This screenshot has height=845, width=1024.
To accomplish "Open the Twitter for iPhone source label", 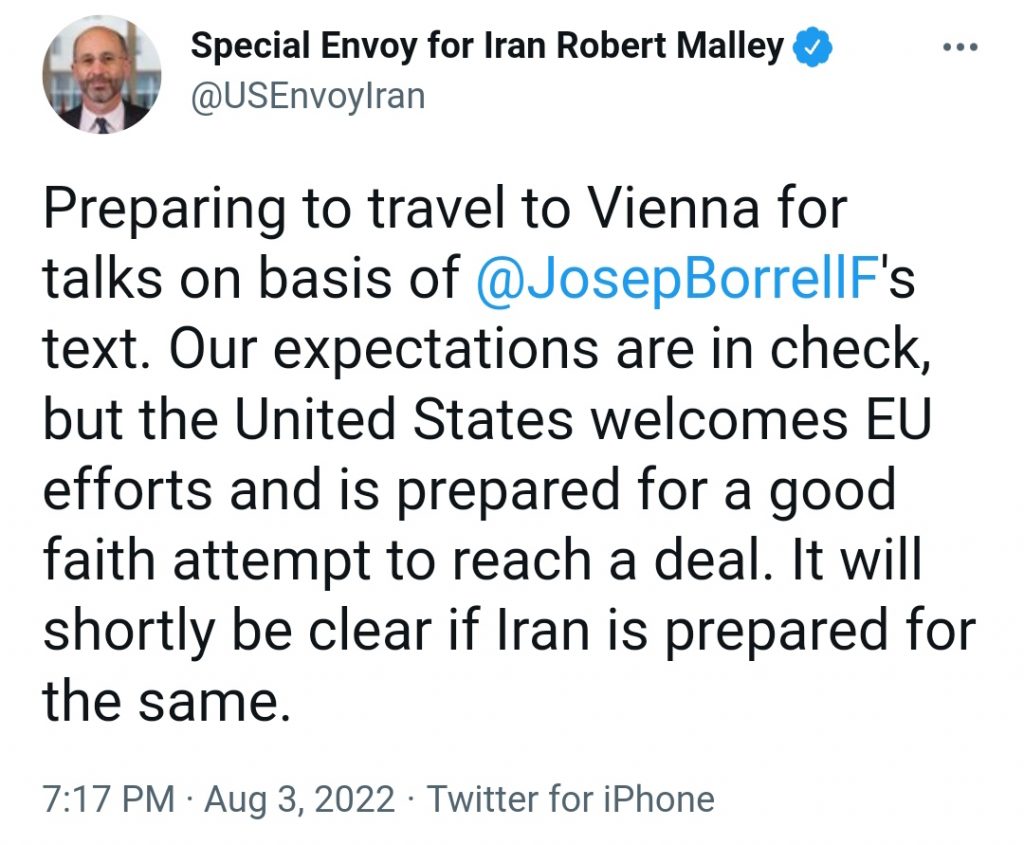I will (x=571, y=799).
